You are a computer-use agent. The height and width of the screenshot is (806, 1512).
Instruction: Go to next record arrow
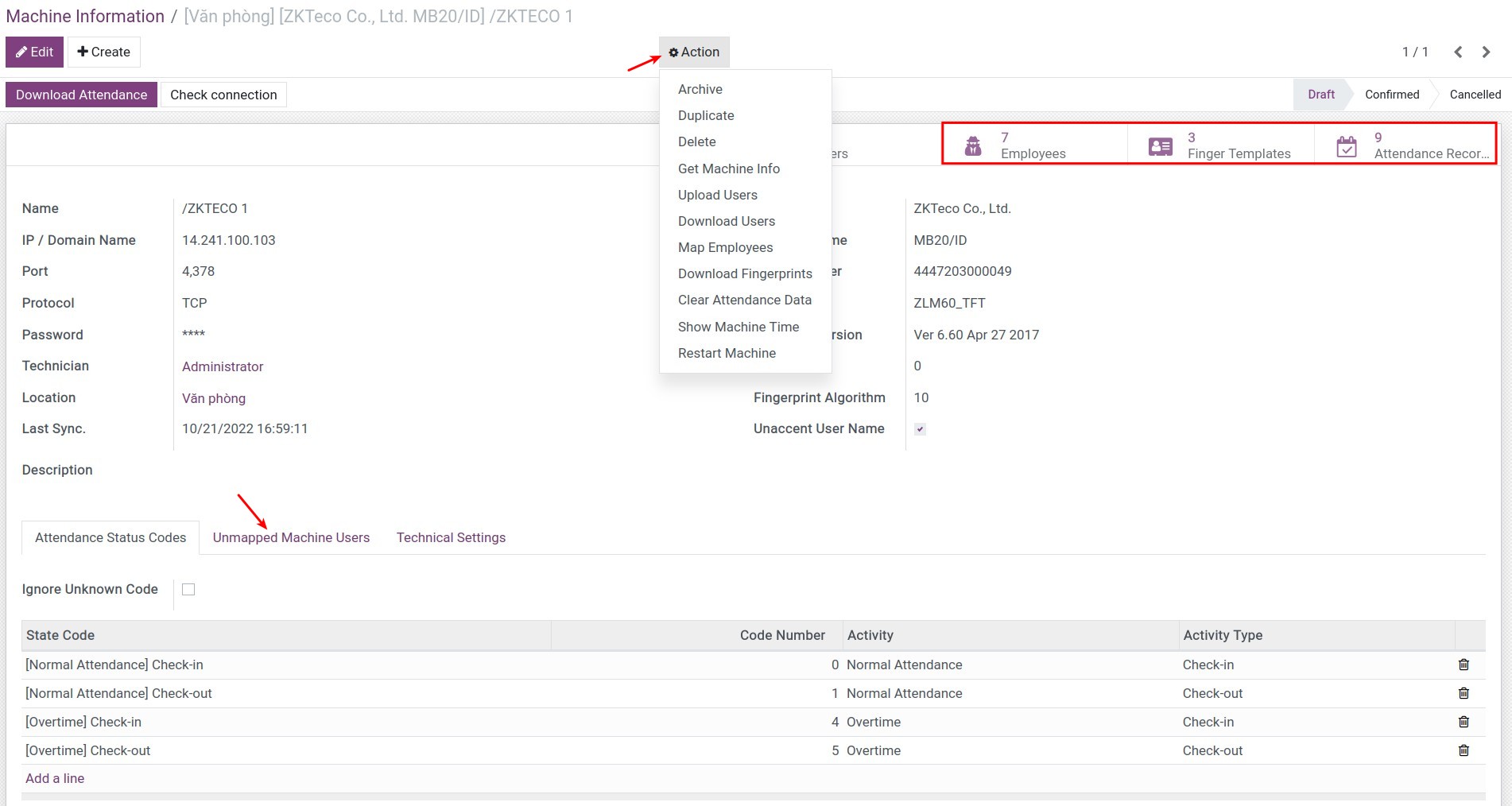point(1486,52)
